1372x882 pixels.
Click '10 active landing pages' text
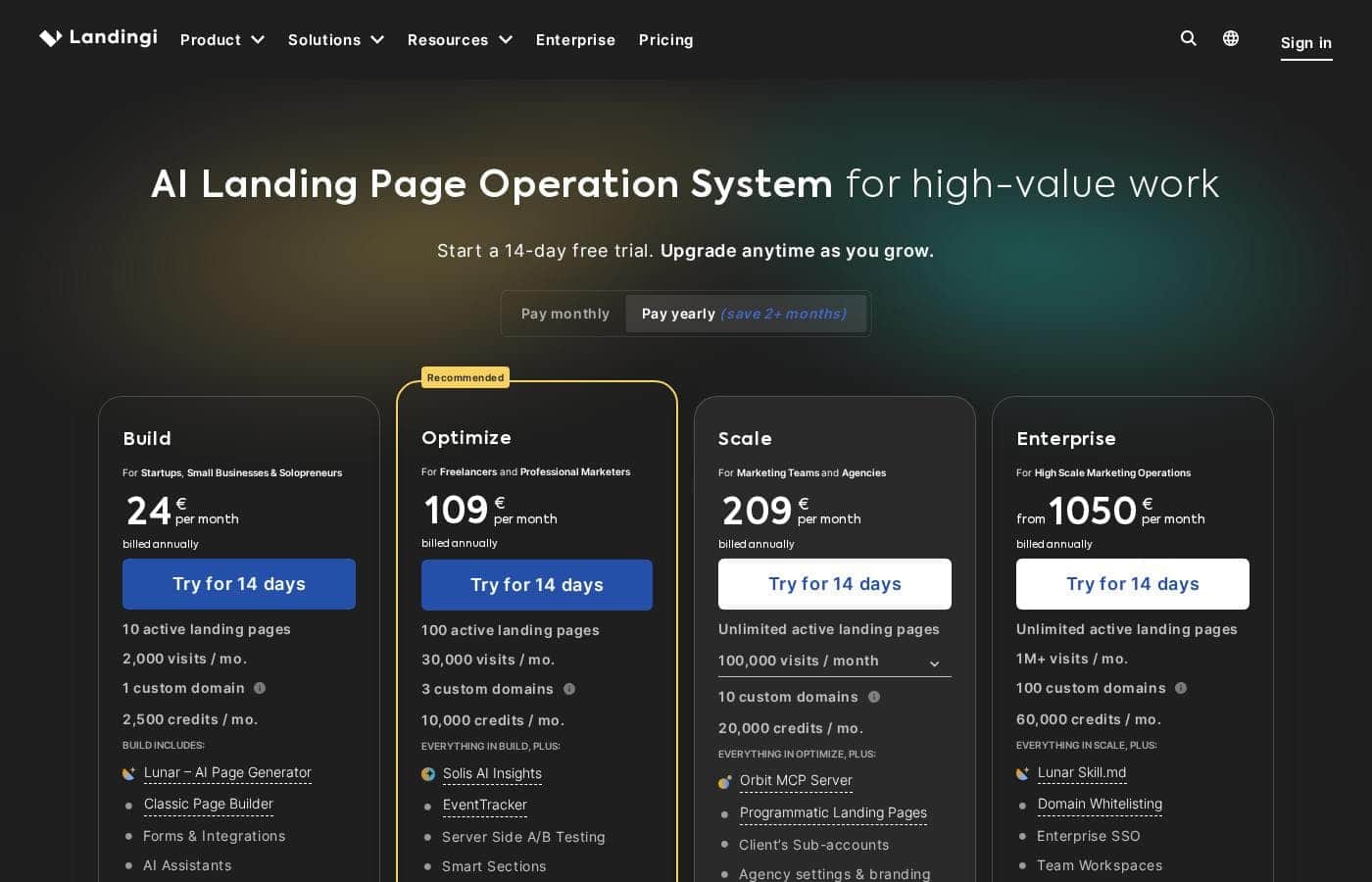[207, 629]
